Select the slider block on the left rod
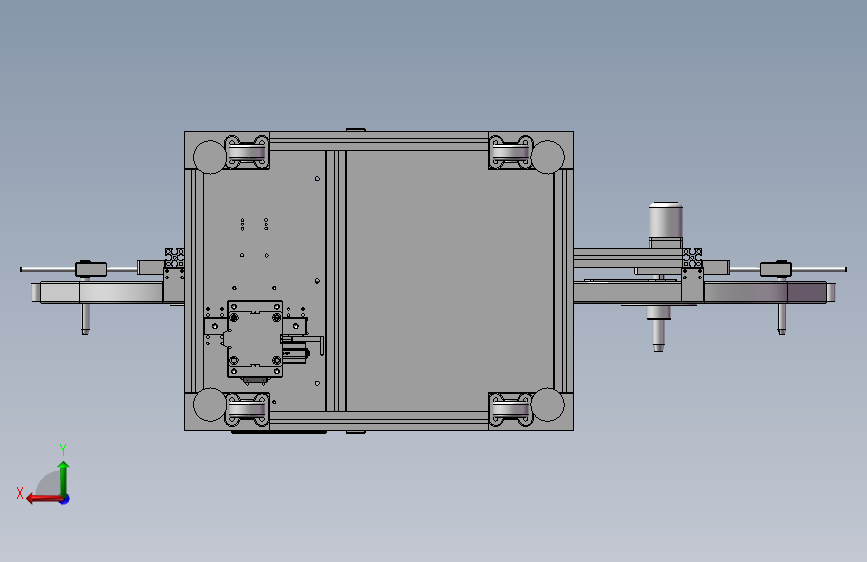Screen dimensions: 867x562 pyautogui.click(x=91, y=269)
